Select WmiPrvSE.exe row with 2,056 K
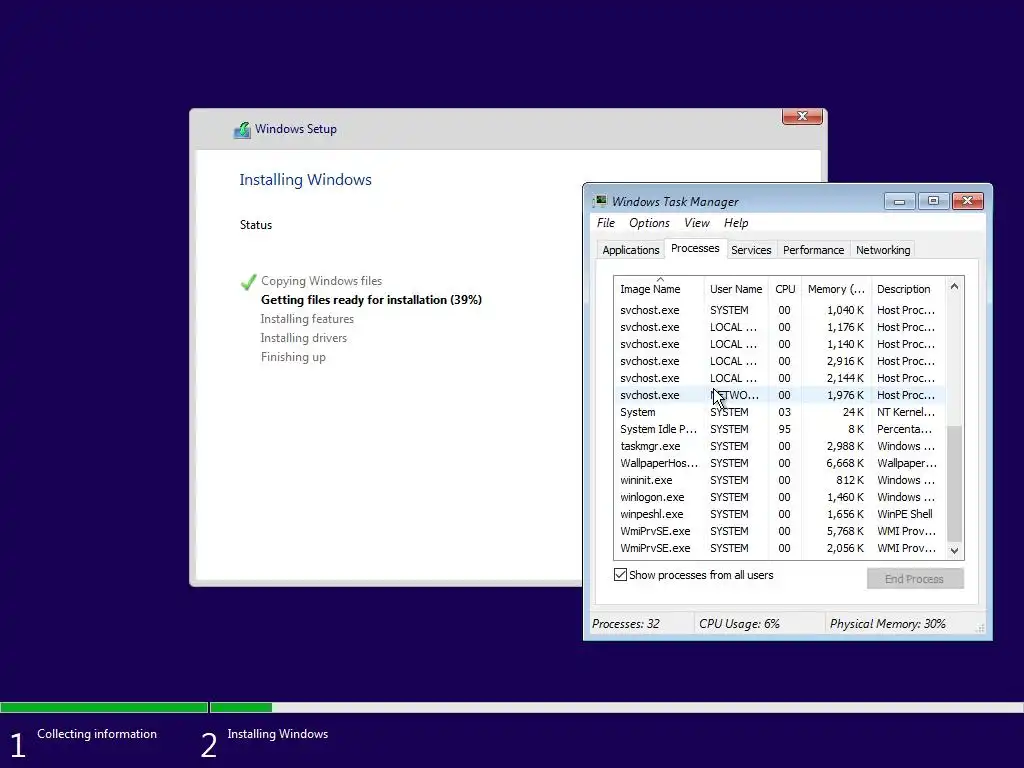Screen dimensions: 1024x768 pos(780,548)
